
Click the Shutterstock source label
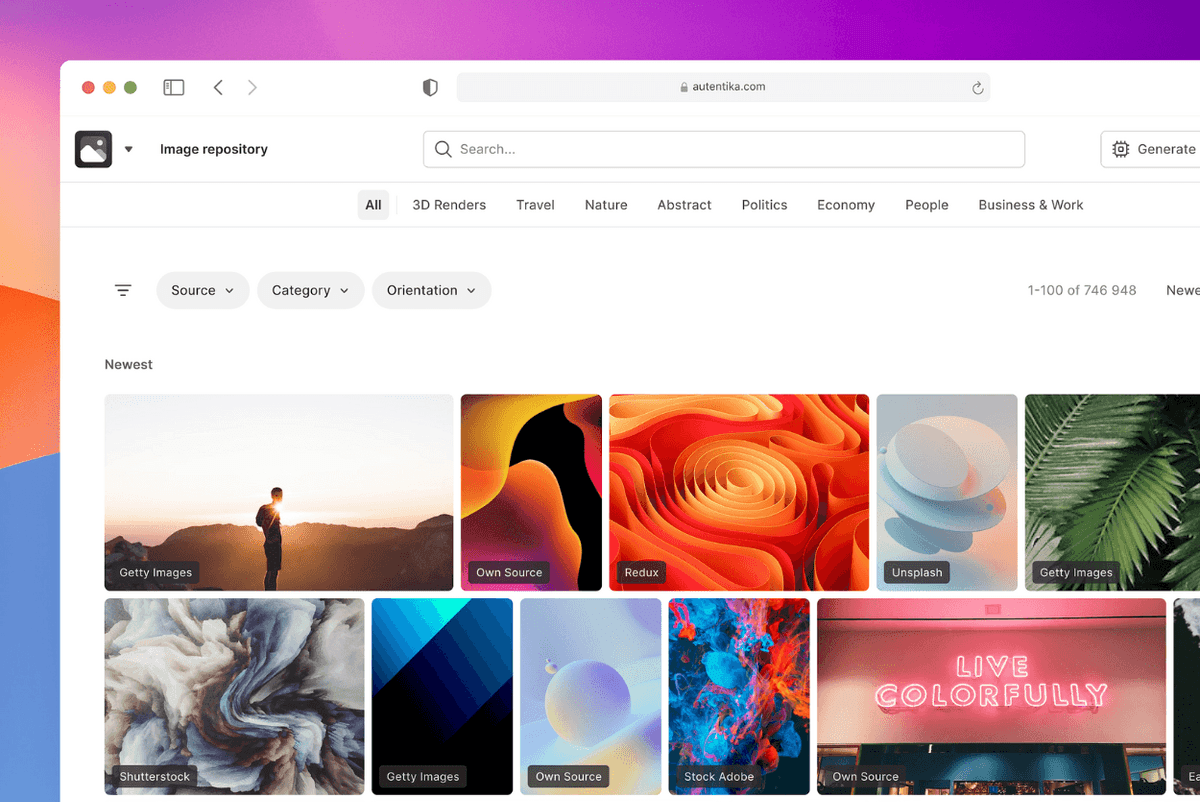[x=155, y=777]
